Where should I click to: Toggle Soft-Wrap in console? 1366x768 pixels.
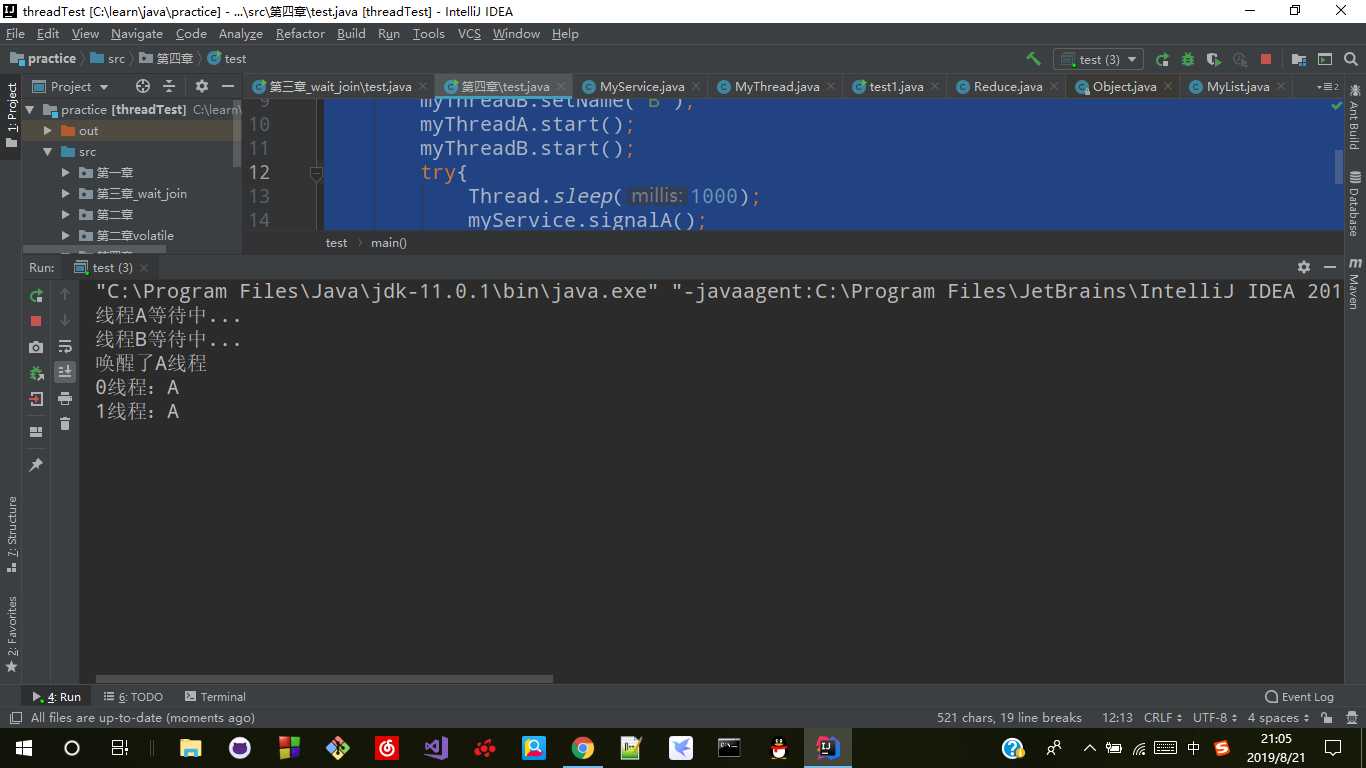65,347
